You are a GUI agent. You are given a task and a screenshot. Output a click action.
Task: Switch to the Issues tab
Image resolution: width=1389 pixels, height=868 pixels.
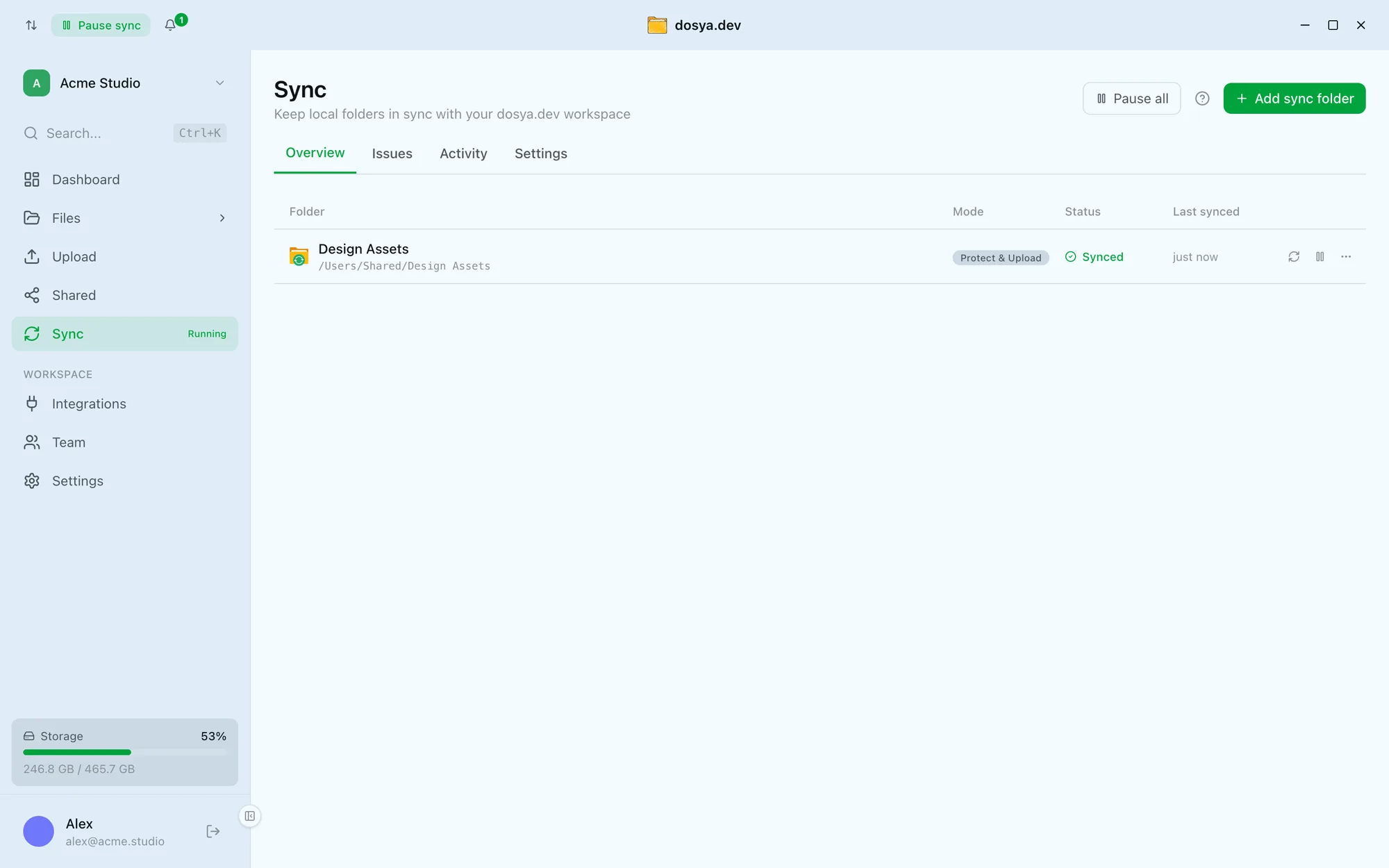(x=392, y=153)
